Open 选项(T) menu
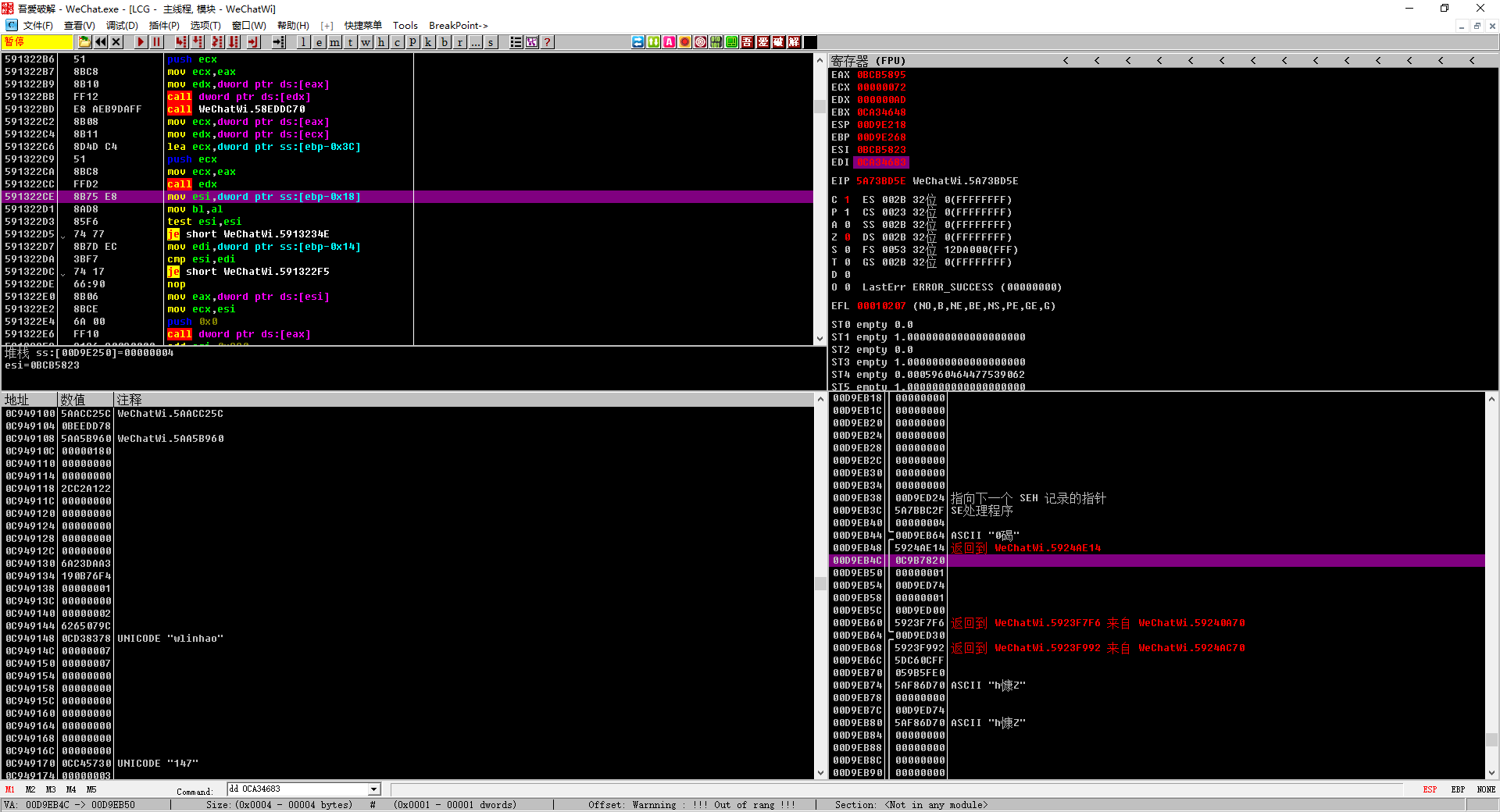 [205, 26]
